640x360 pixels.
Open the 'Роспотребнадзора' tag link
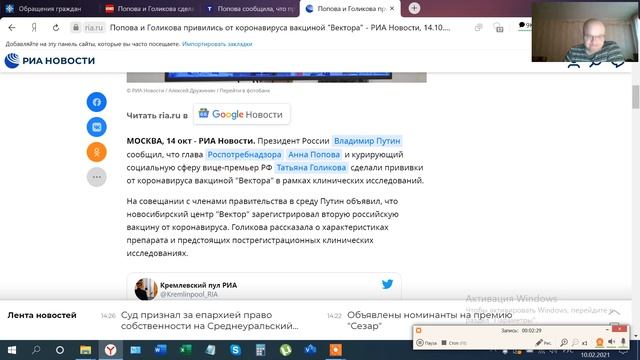244,154
